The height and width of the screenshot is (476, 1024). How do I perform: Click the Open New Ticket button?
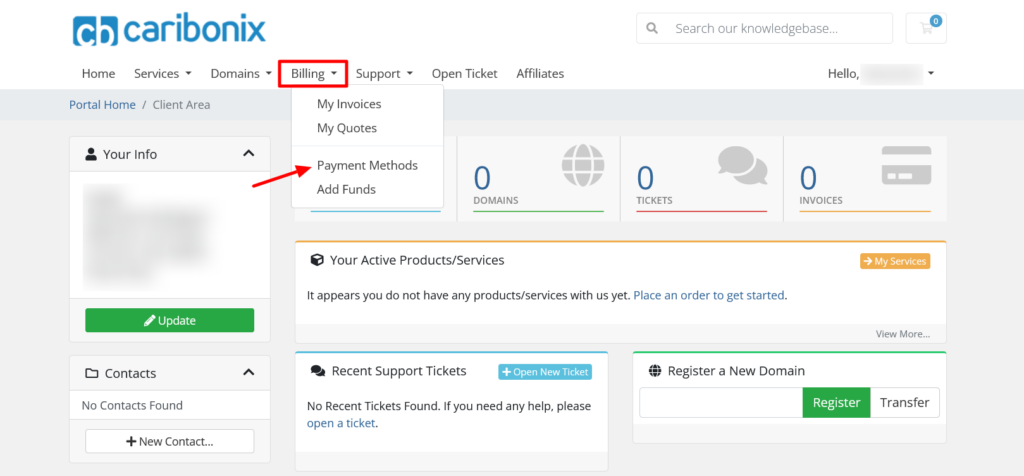545,372
